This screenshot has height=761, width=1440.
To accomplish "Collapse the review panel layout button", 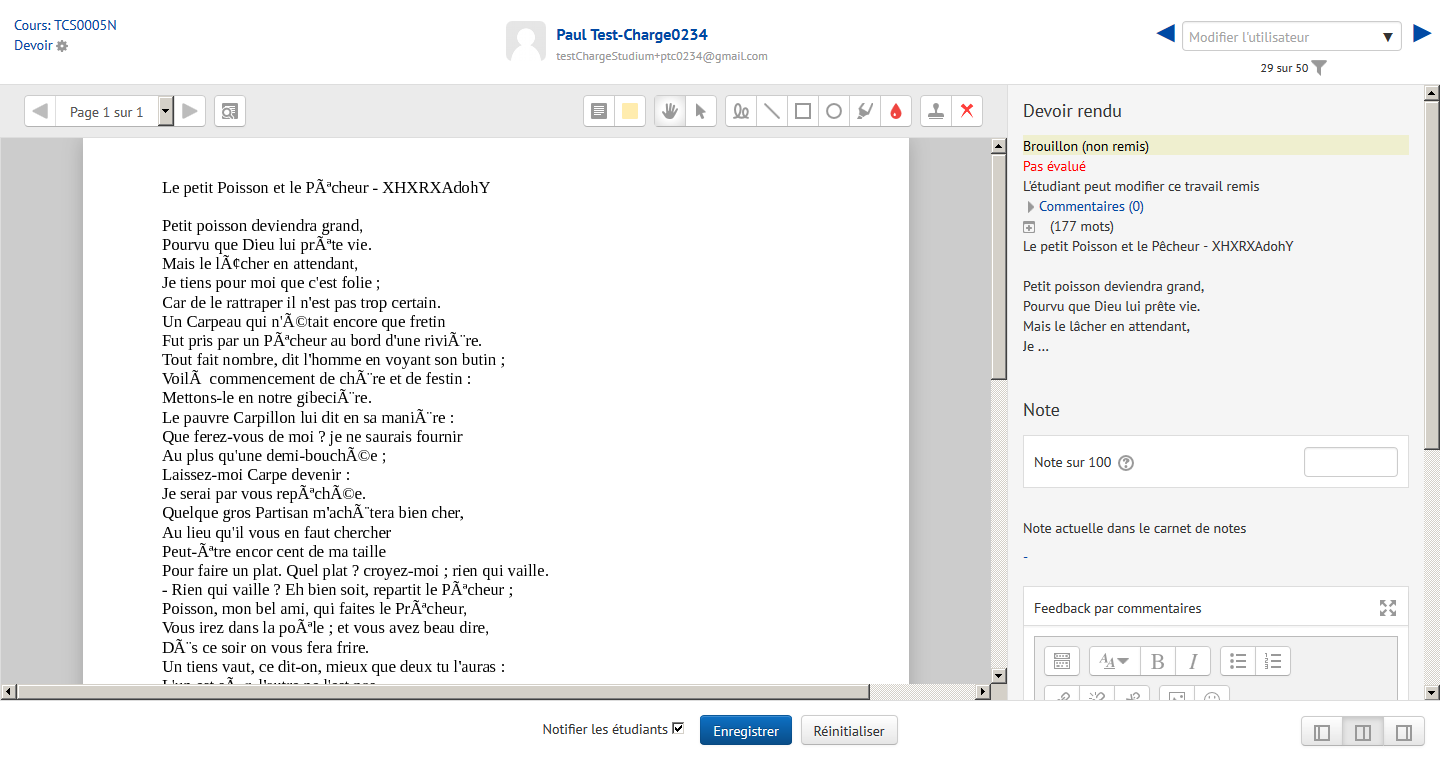I will click(x=1322, y=732).
